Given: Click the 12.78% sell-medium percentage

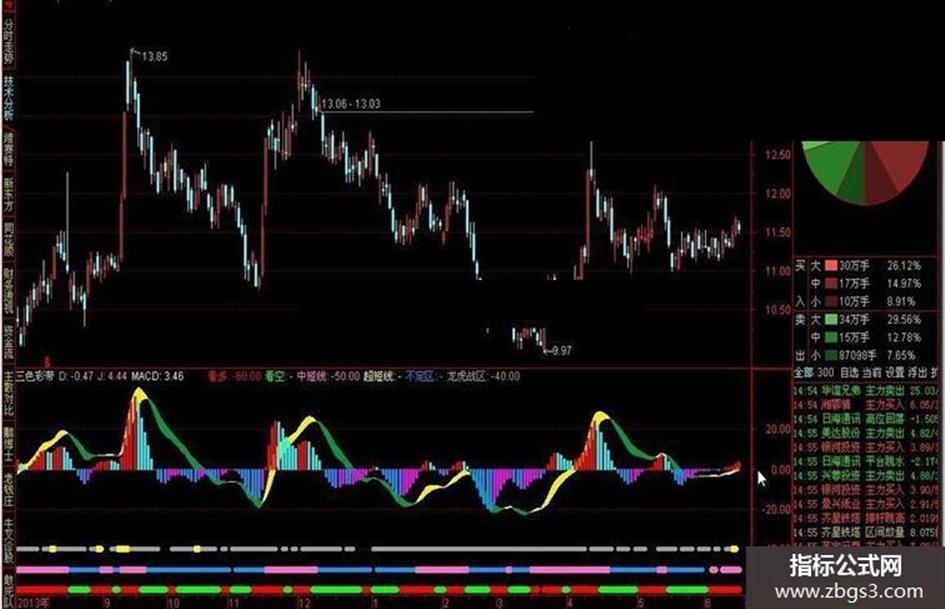Looking at the screenshot, I should (x=904, y=337).
